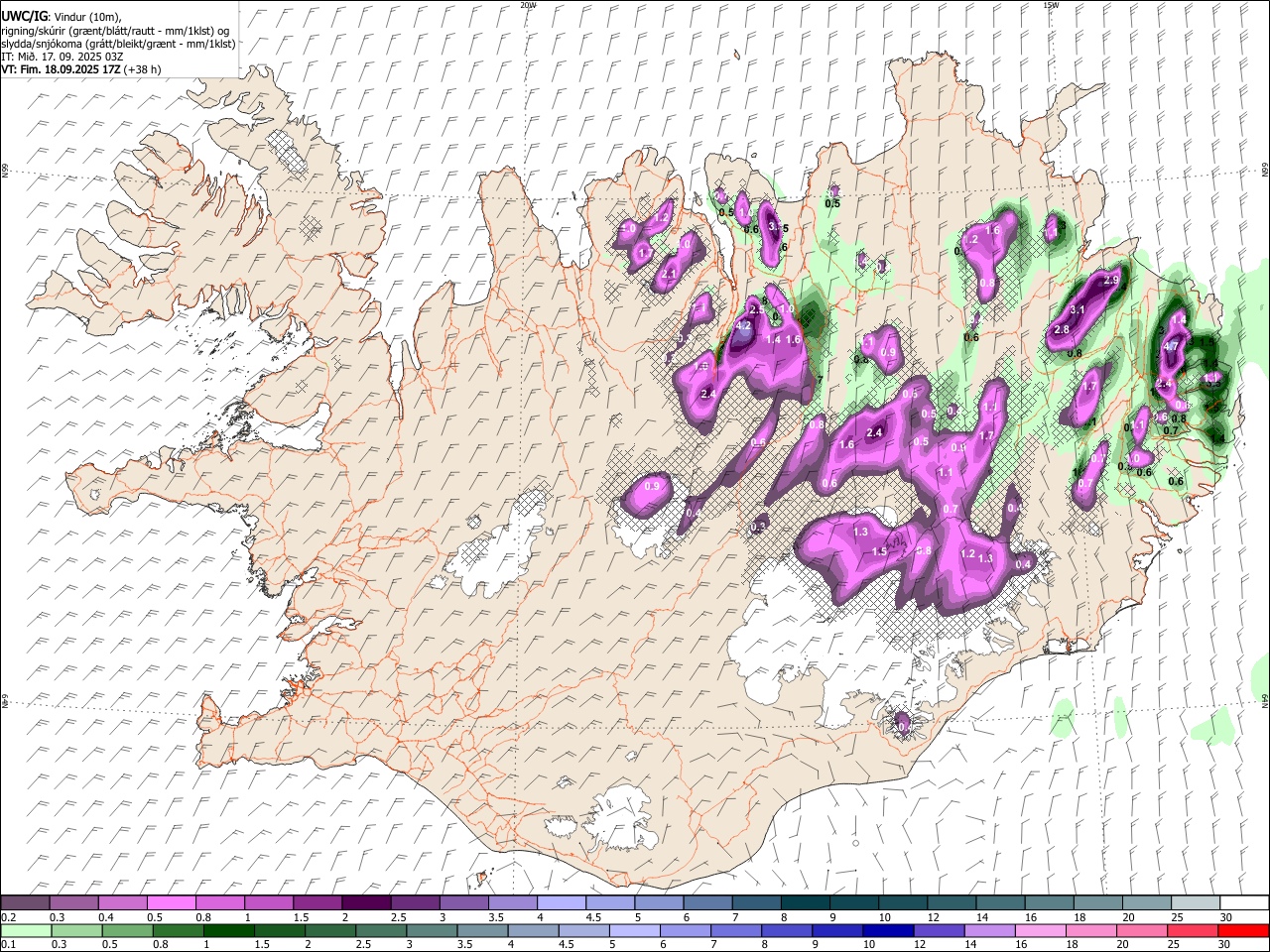This screenshot has height=952, width=1270.
Task: Click the '0.1' label in the lower legend scale
Action: click(8, 945)
